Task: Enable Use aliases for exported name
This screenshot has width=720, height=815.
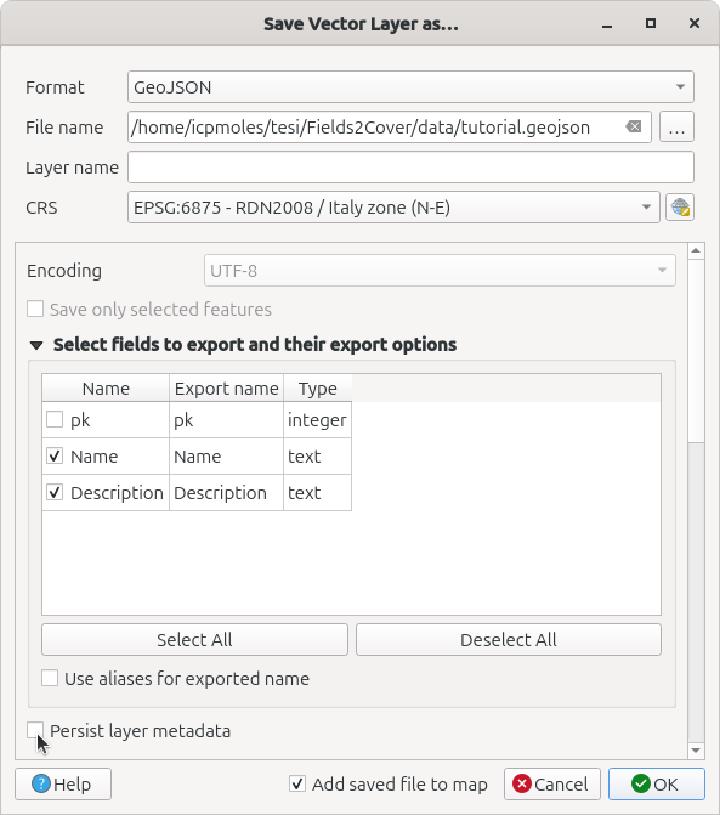Action: (x=49, y=678)
